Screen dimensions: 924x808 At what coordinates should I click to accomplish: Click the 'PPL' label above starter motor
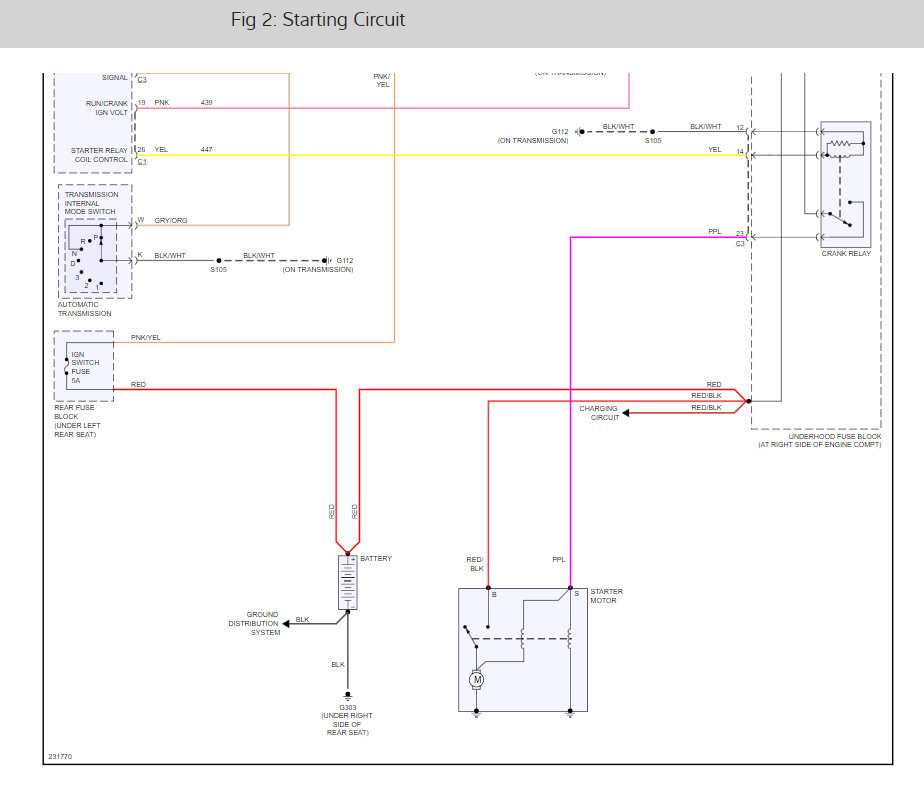pyautogui.click(x=559, y=559)
